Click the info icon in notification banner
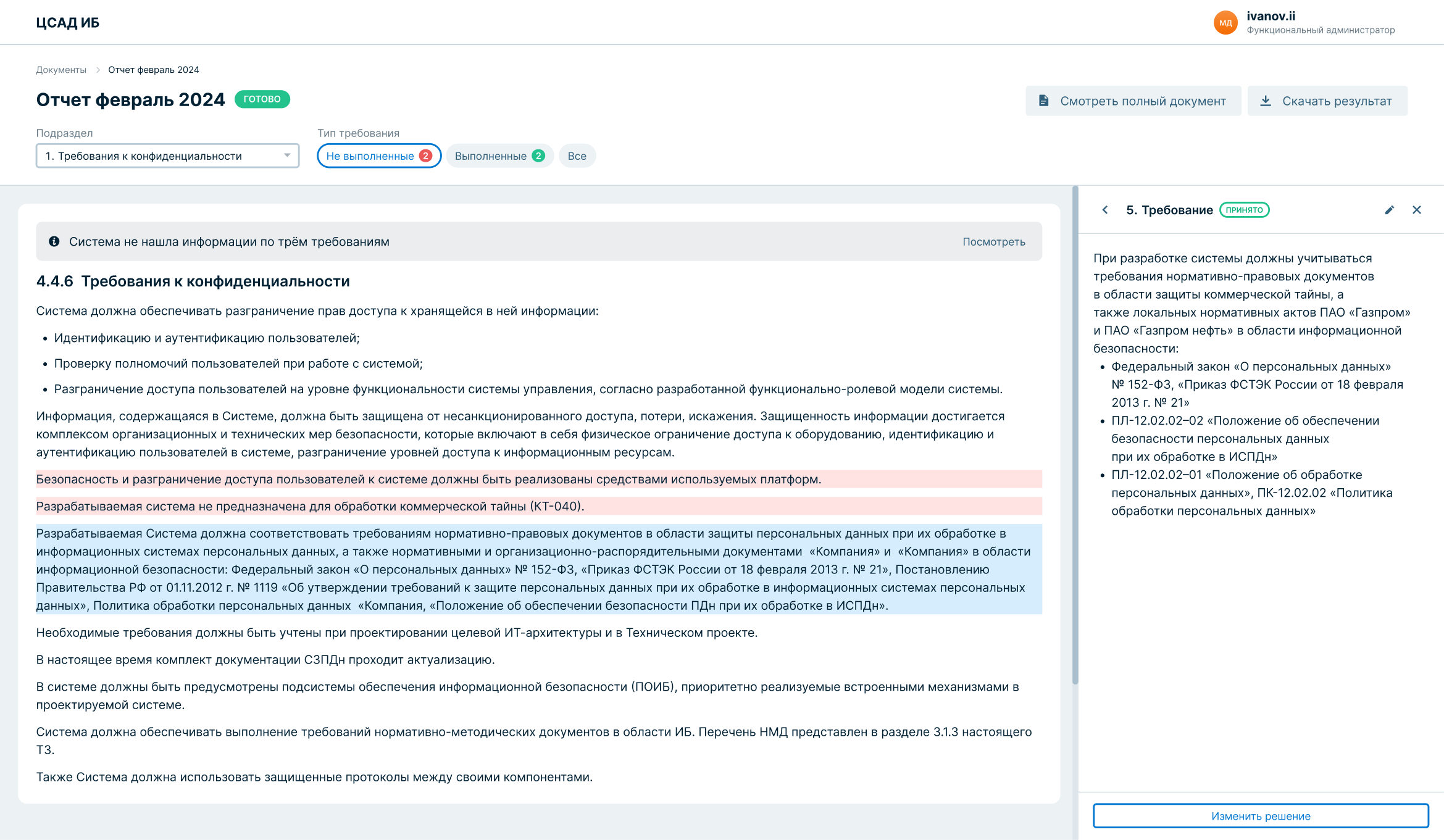This screenshot has width=1444, height=840. click(54, 241)
